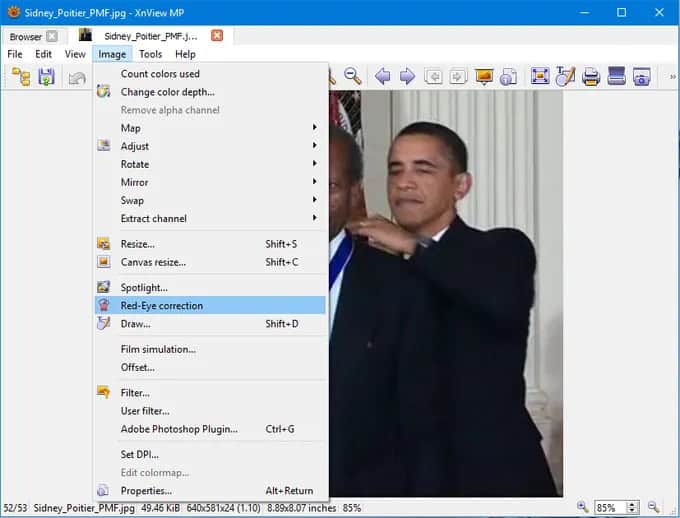Viewport: 680px width, 518px height.
Task: Click the status bar zoom in magnifier
Action: coord(582,506)
